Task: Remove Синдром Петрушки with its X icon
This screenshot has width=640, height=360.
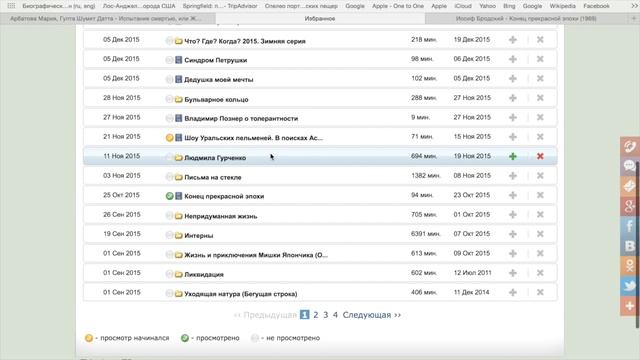Action: coord(540,59)
